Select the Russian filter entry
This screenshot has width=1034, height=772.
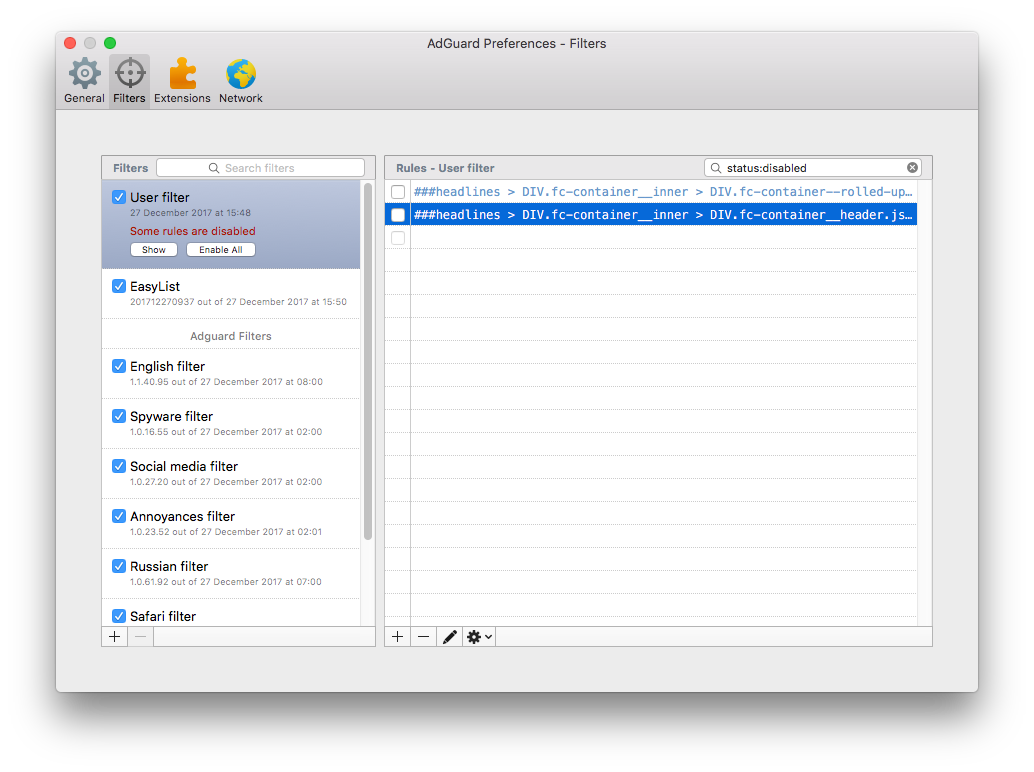point(231,574)
